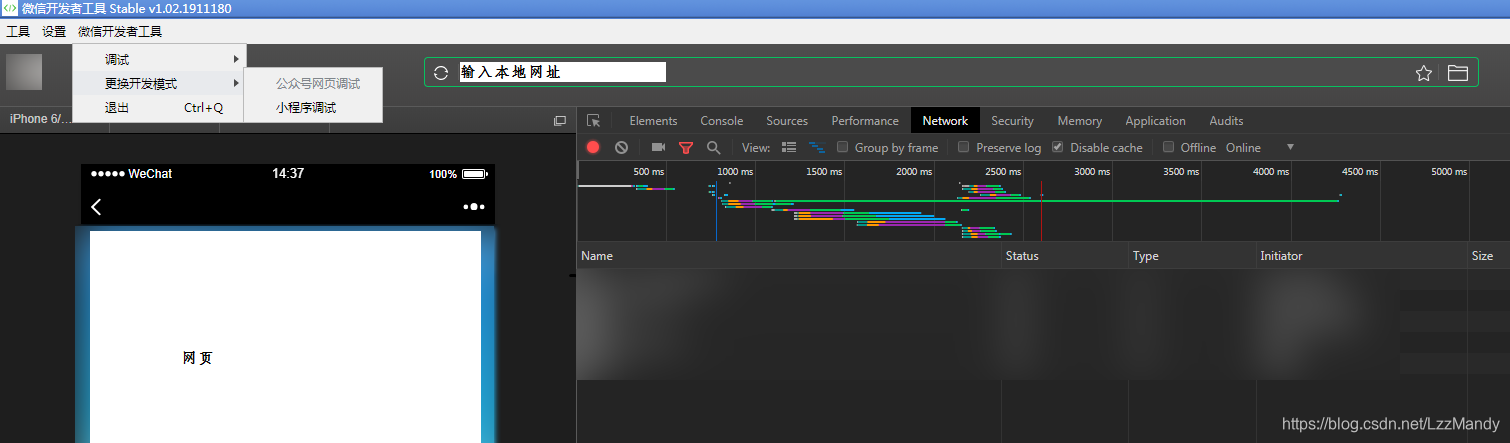
Task: Switch to the Audits tab
Action: click(1226, 121)
